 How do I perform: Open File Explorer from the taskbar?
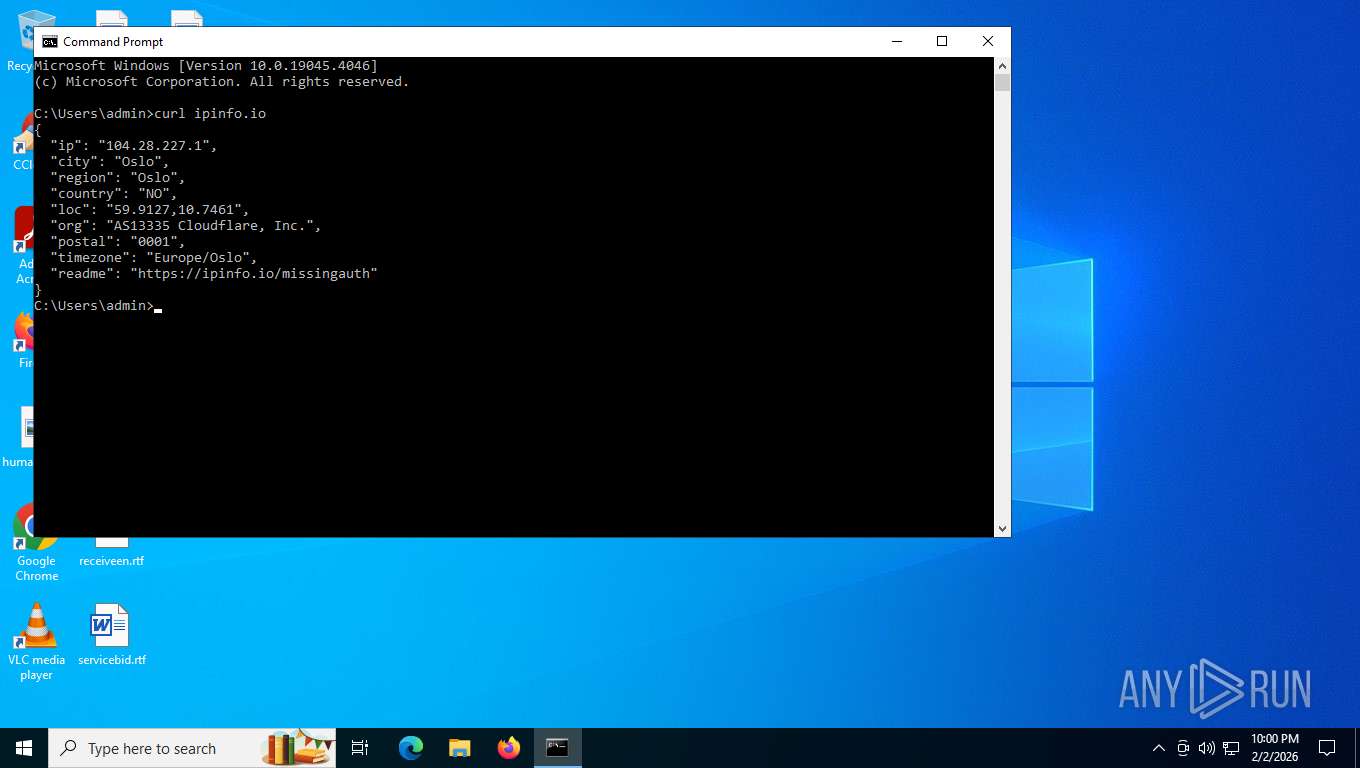(x=459, y=748)
